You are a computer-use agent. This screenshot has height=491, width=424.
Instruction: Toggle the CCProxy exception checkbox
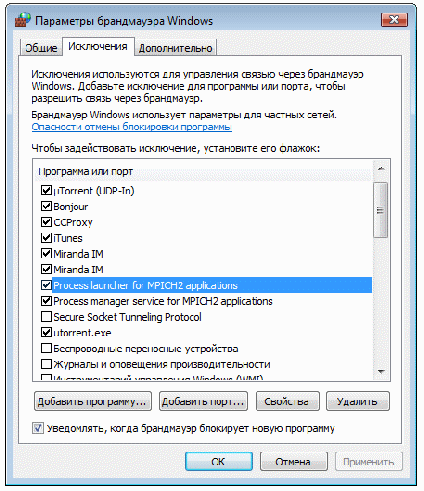coord(46,222)
